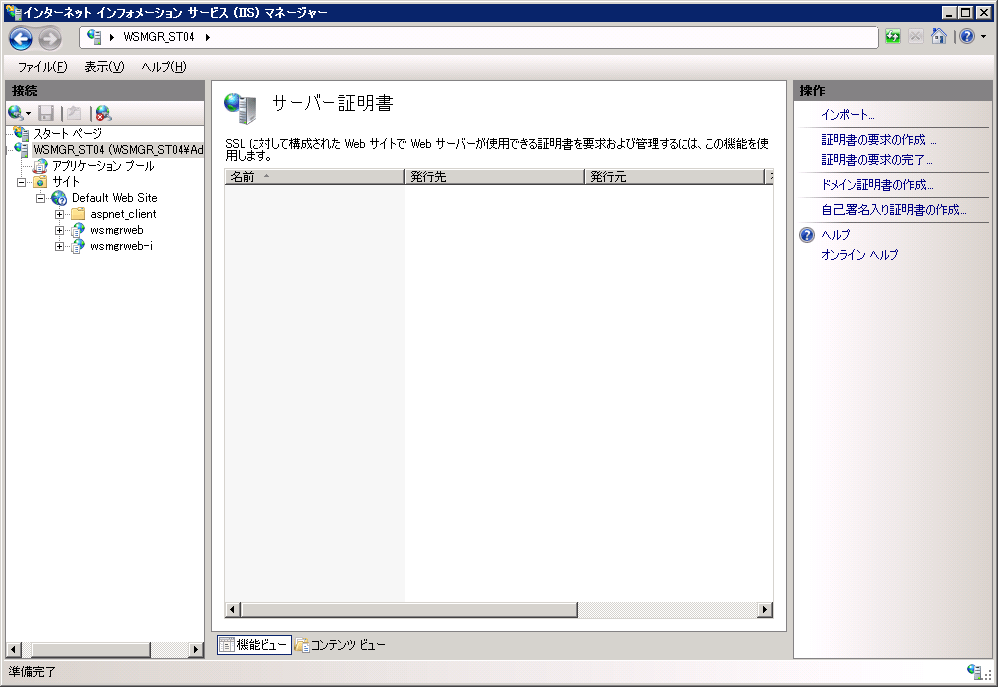Open ヘルプ link in actions pane

click(x=836, y=235)
